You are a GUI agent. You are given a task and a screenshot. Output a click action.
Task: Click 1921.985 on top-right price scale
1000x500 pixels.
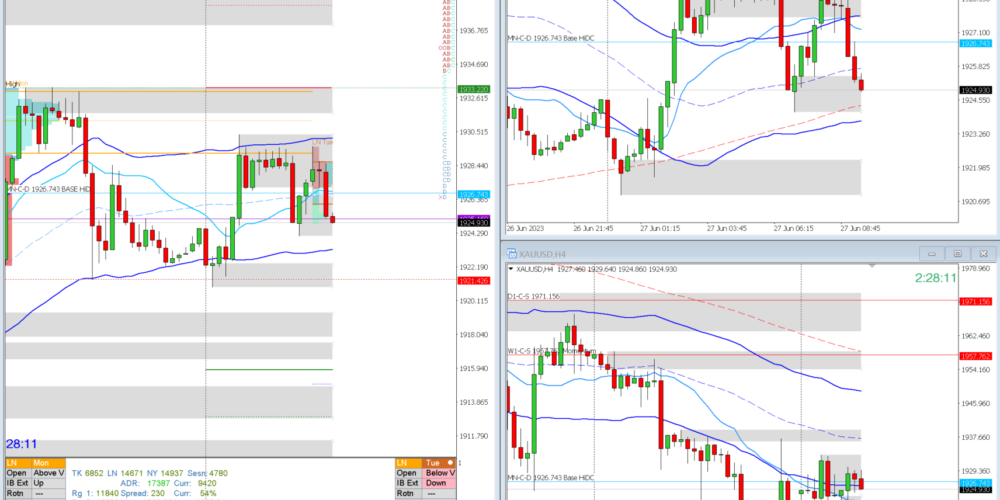point(976,168)
